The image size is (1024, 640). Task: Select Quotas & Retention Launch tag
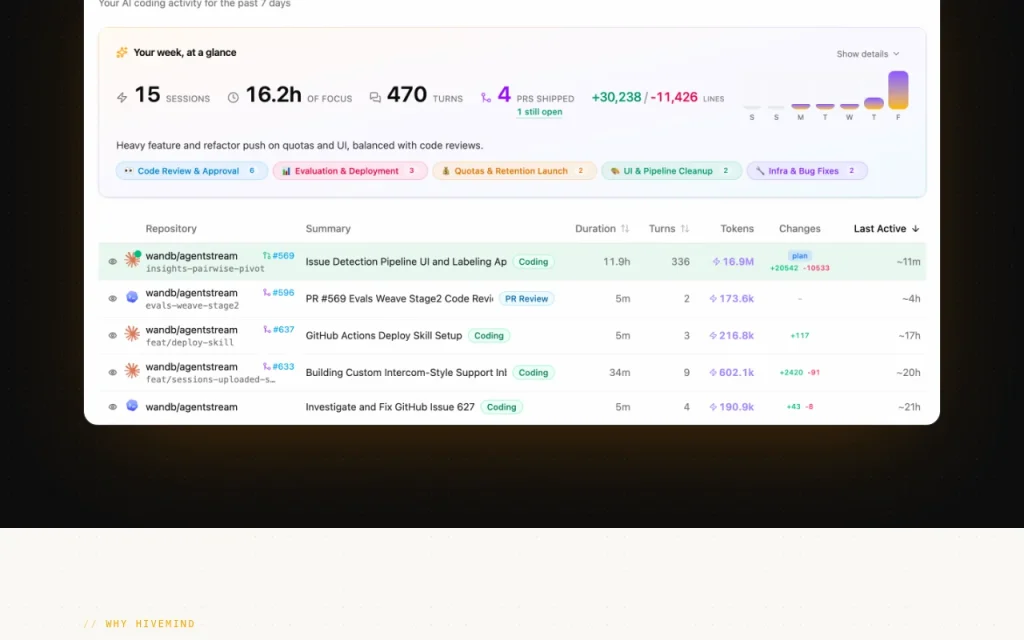click(x=514, y=171)
